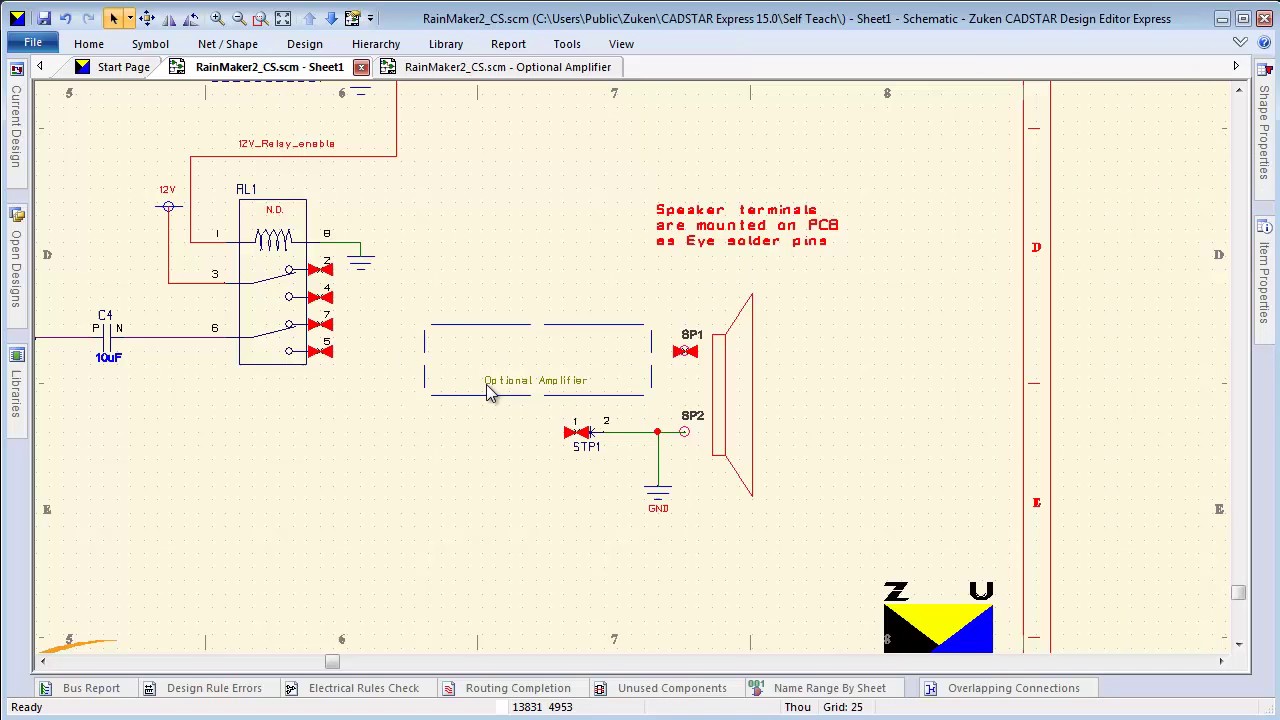
Task: Open the Tools ribbon tab
Action: click(567, 44)
